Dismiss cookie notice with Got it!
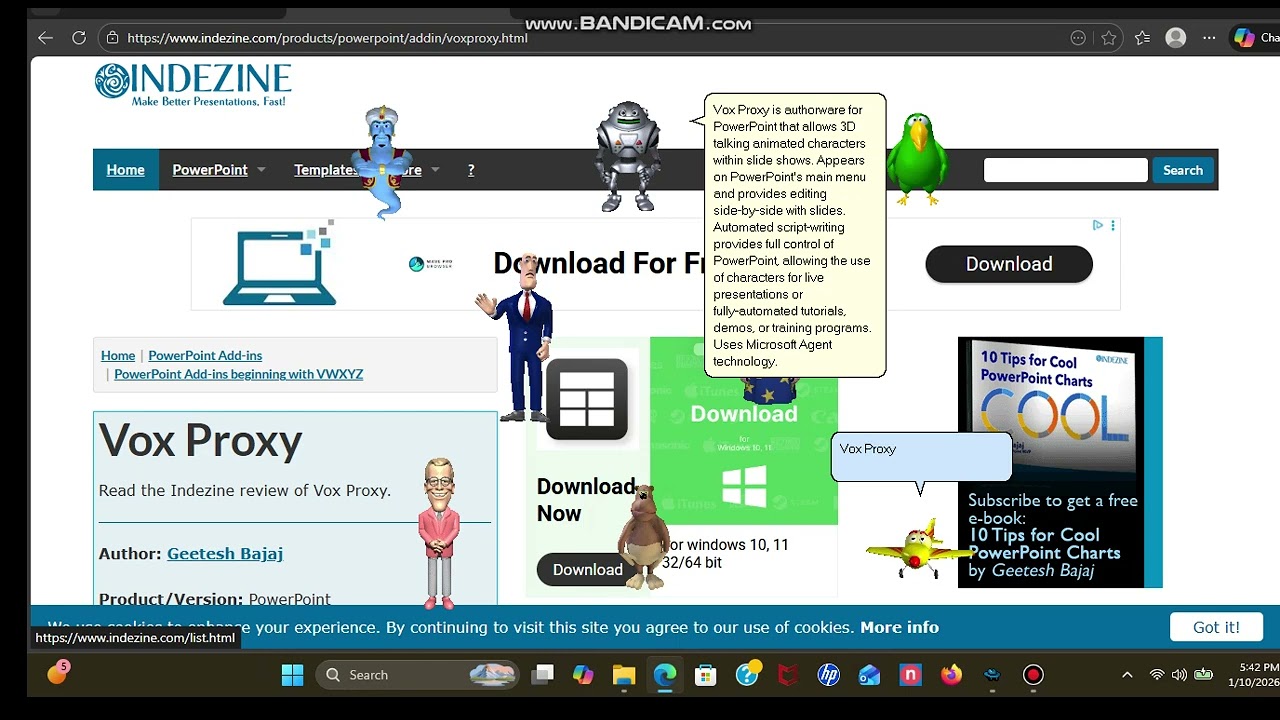 [x=1216, y=627]
